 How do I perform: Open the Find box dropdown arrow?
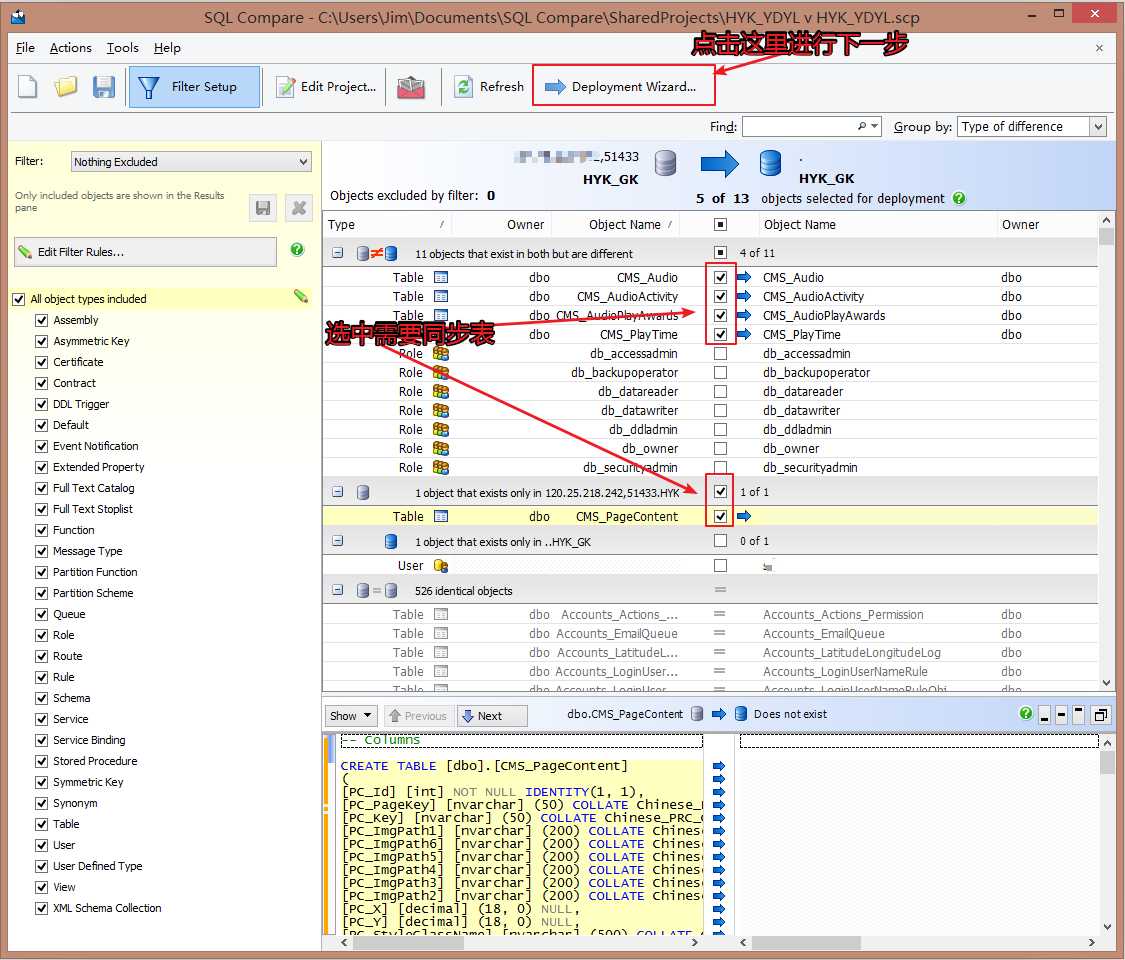click(x=875, y=126)
